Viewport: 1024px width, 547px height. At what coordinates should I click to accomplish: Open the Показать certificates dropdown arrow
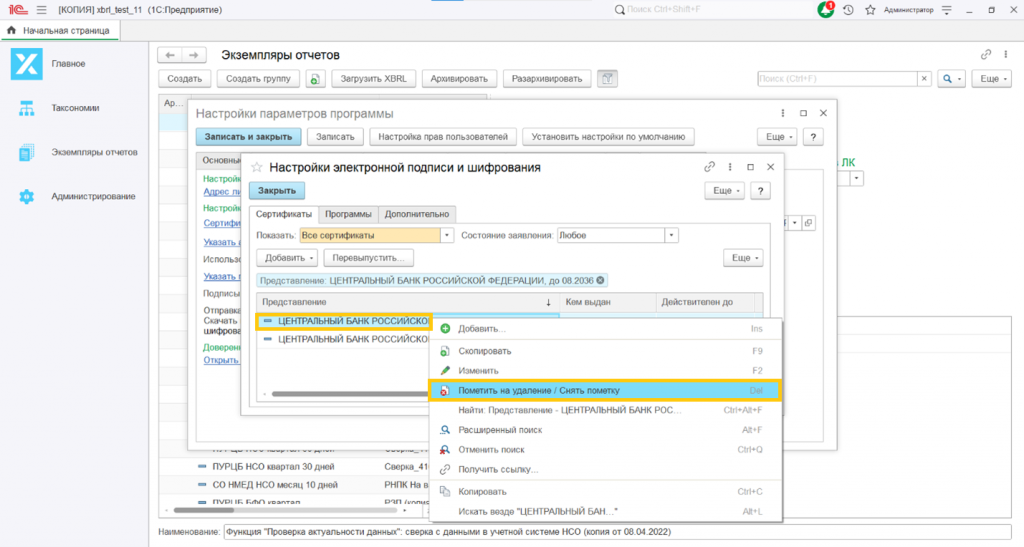point(447,236)
